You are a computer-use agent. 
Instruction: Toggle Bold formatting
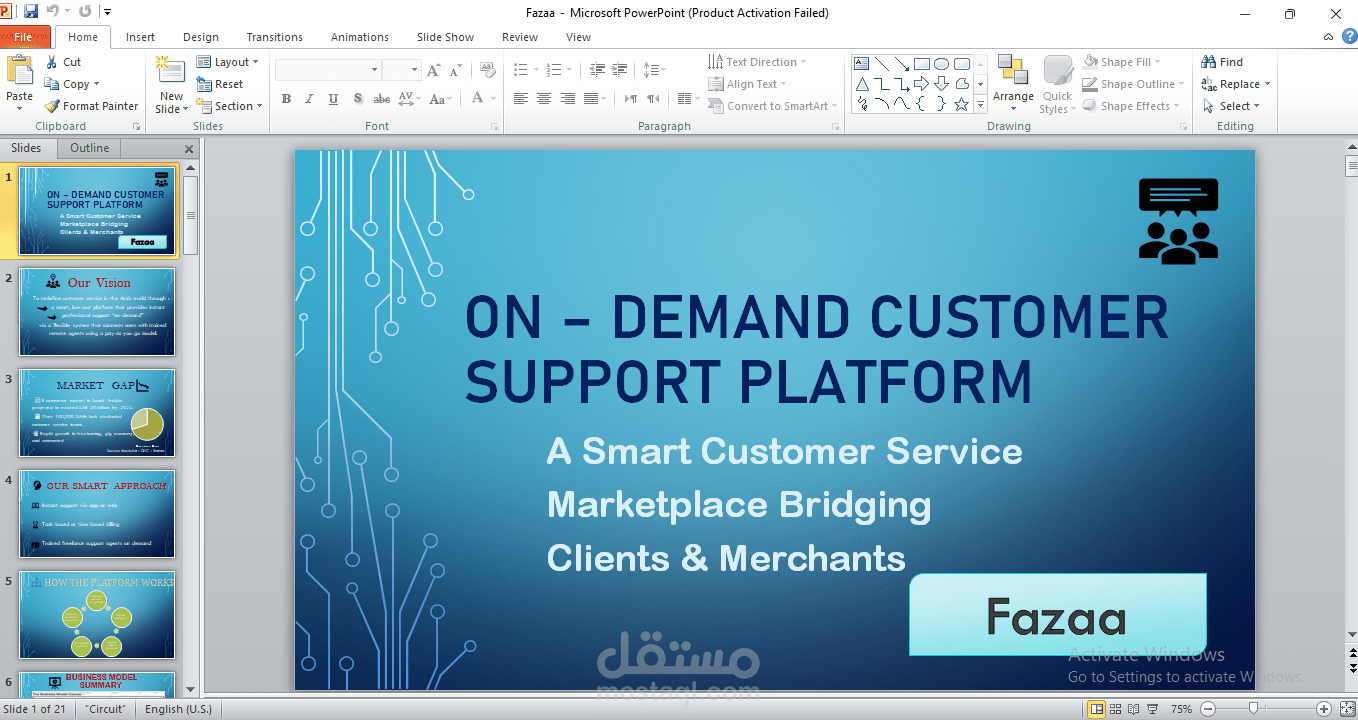286,99
